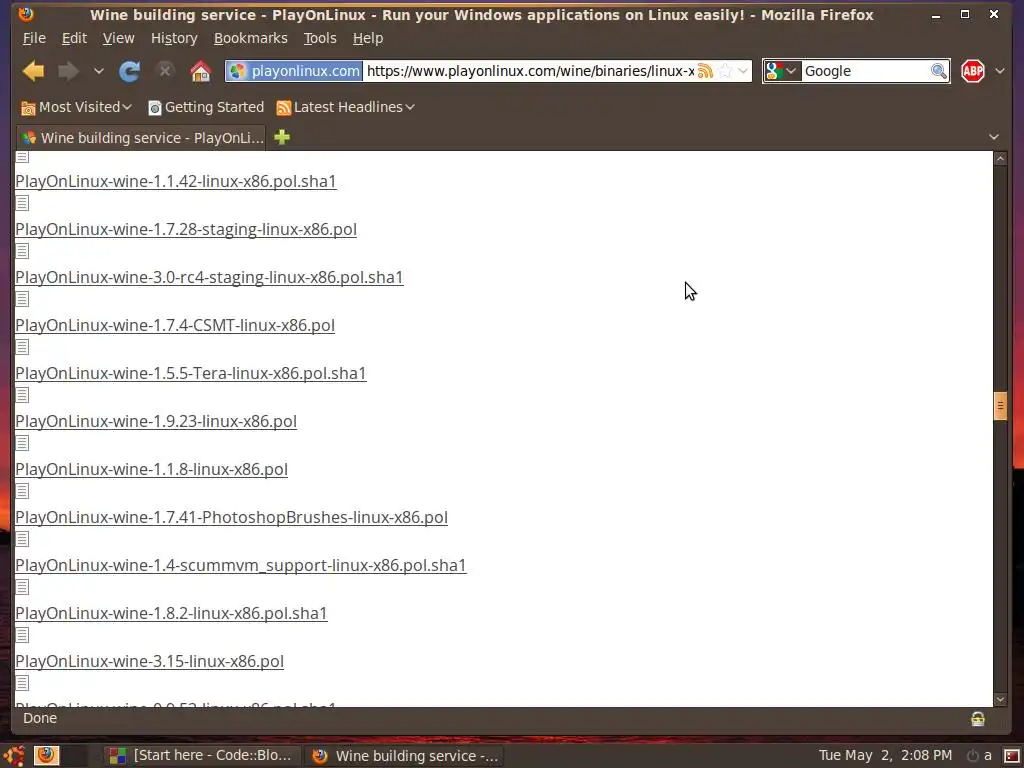Open the Help menu
Screen dimensions: 1024x768
click(368, 39)
